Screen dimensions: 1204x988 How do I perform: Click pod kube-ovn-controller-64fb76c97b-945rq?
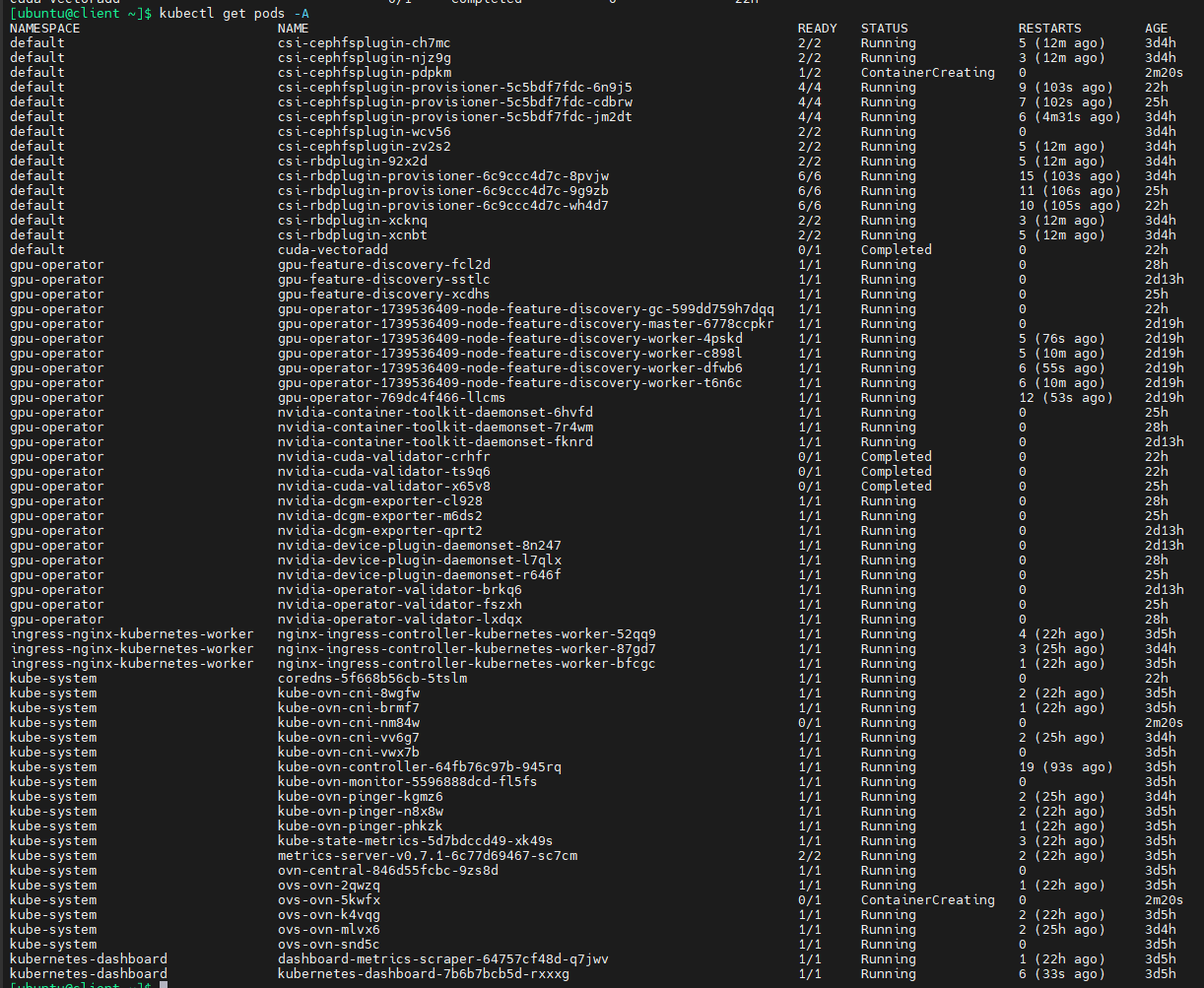[420, 767]
